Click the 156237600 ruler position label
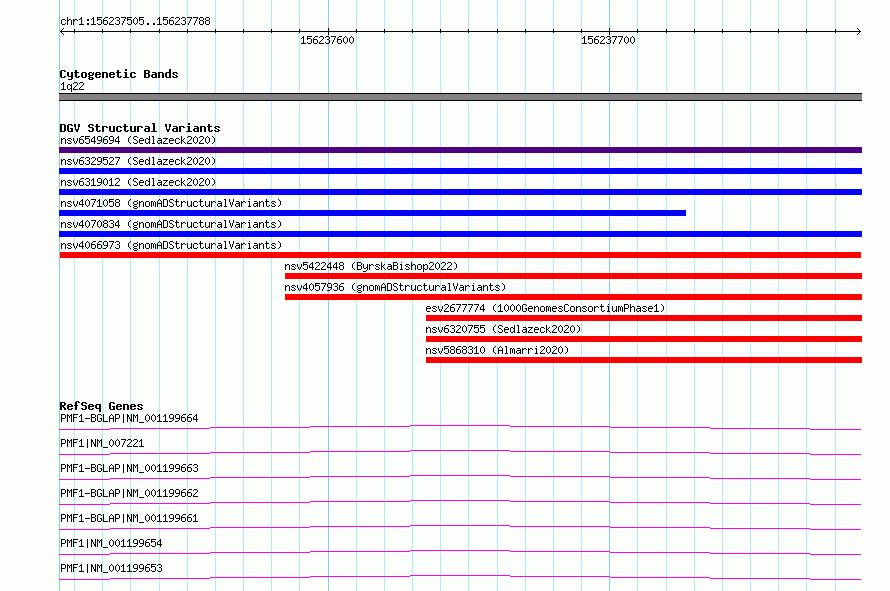 [327, 40]
